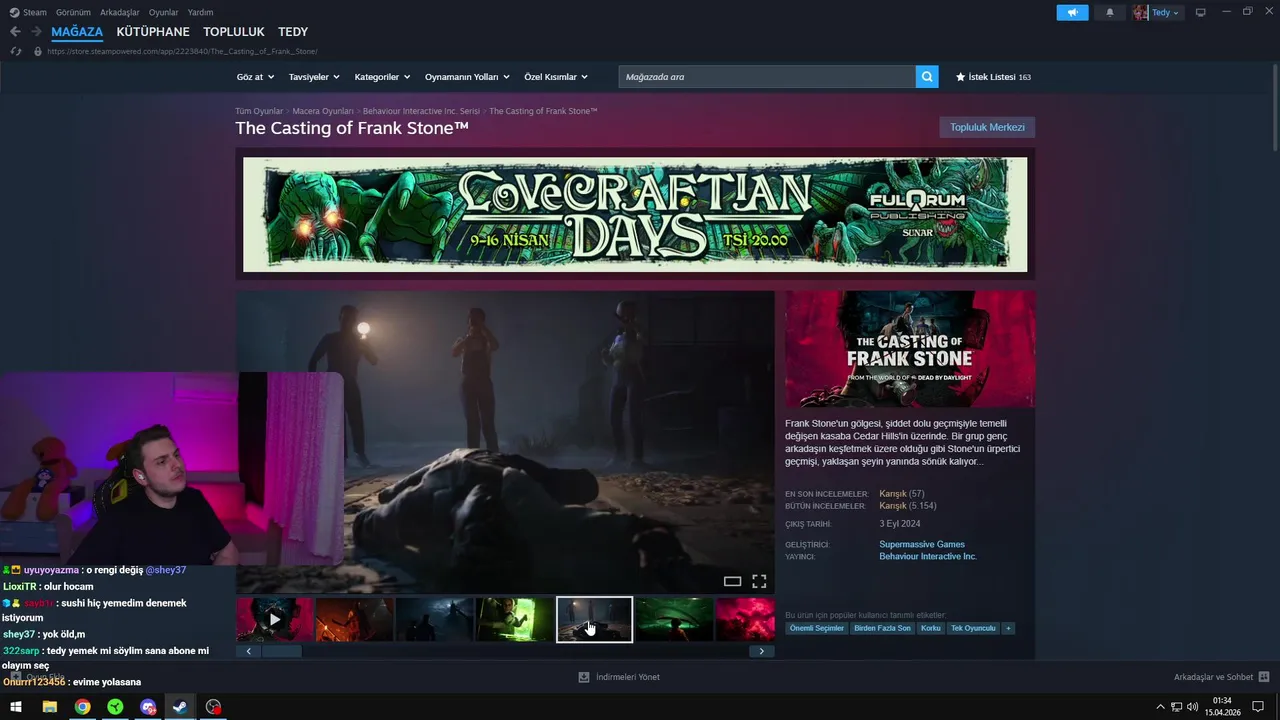The image size is (1280, 720).
Task: Switch to the KÜTÜPHANE tab
Action: [x=153, y=32]
